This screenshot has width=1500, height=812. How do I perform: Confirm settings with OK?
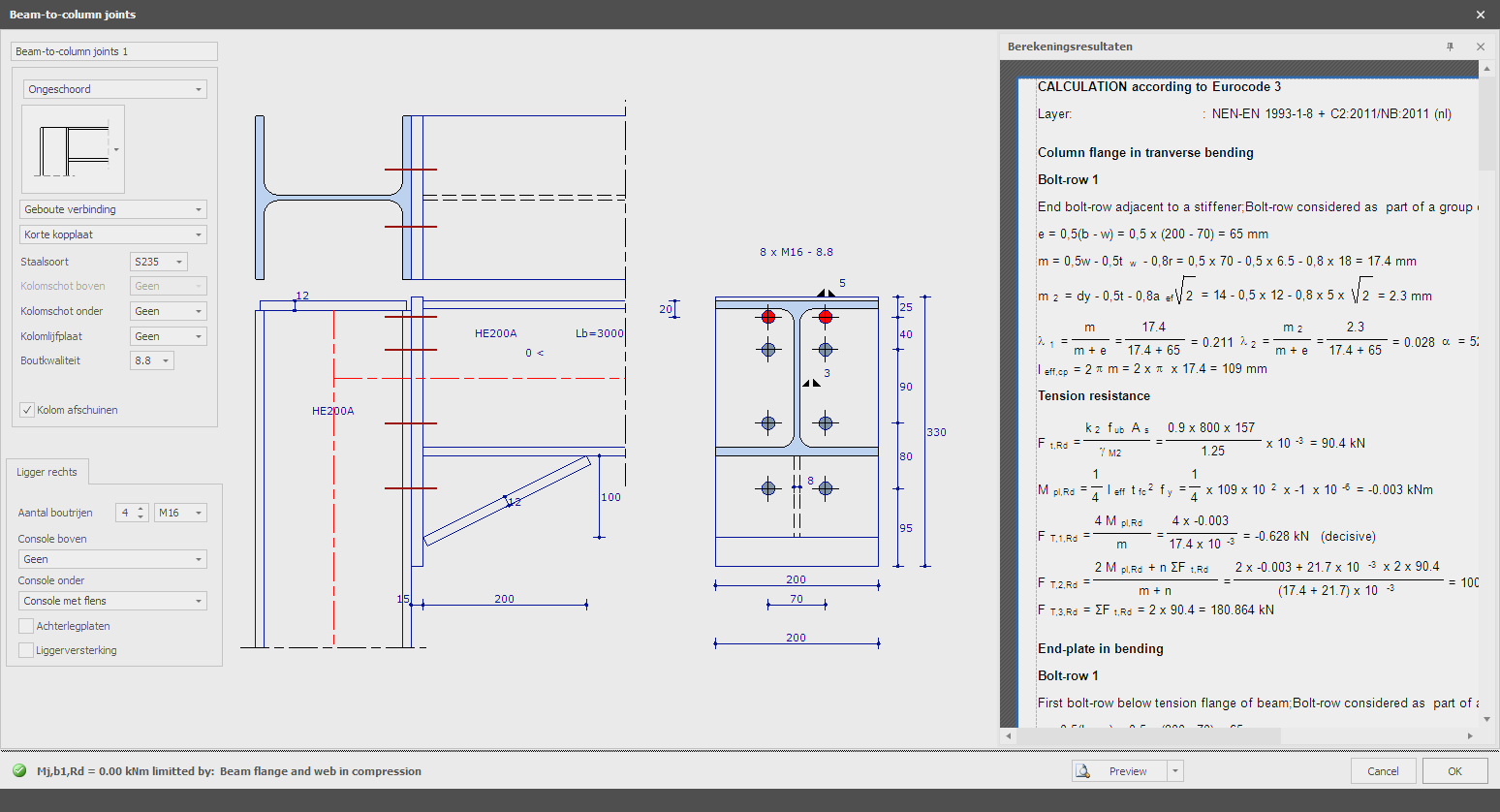1454,770
